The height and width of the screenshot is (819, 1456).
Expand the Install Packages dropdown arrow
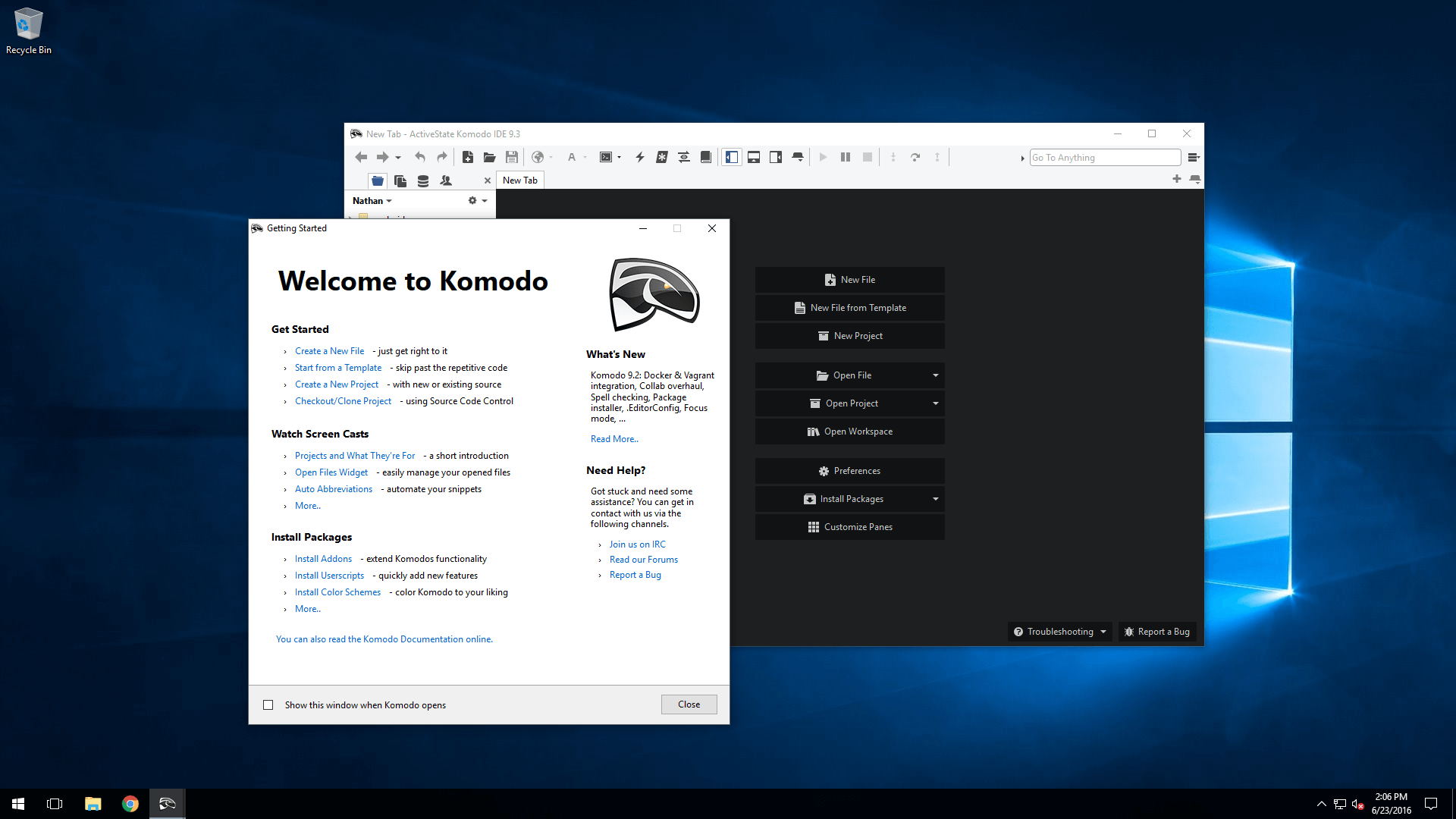click(936, 499)
